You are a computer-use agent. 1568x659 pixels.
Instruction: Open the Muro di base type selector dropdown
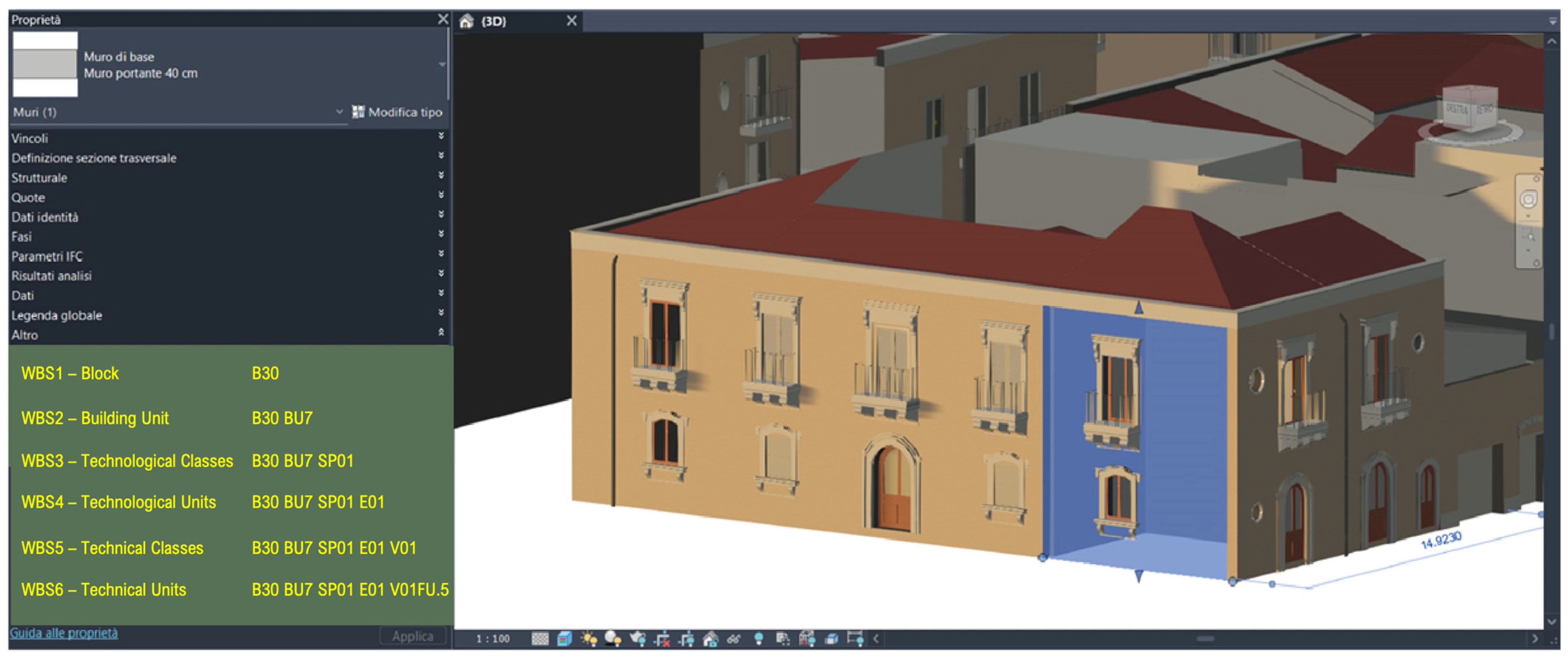point(442,65)
